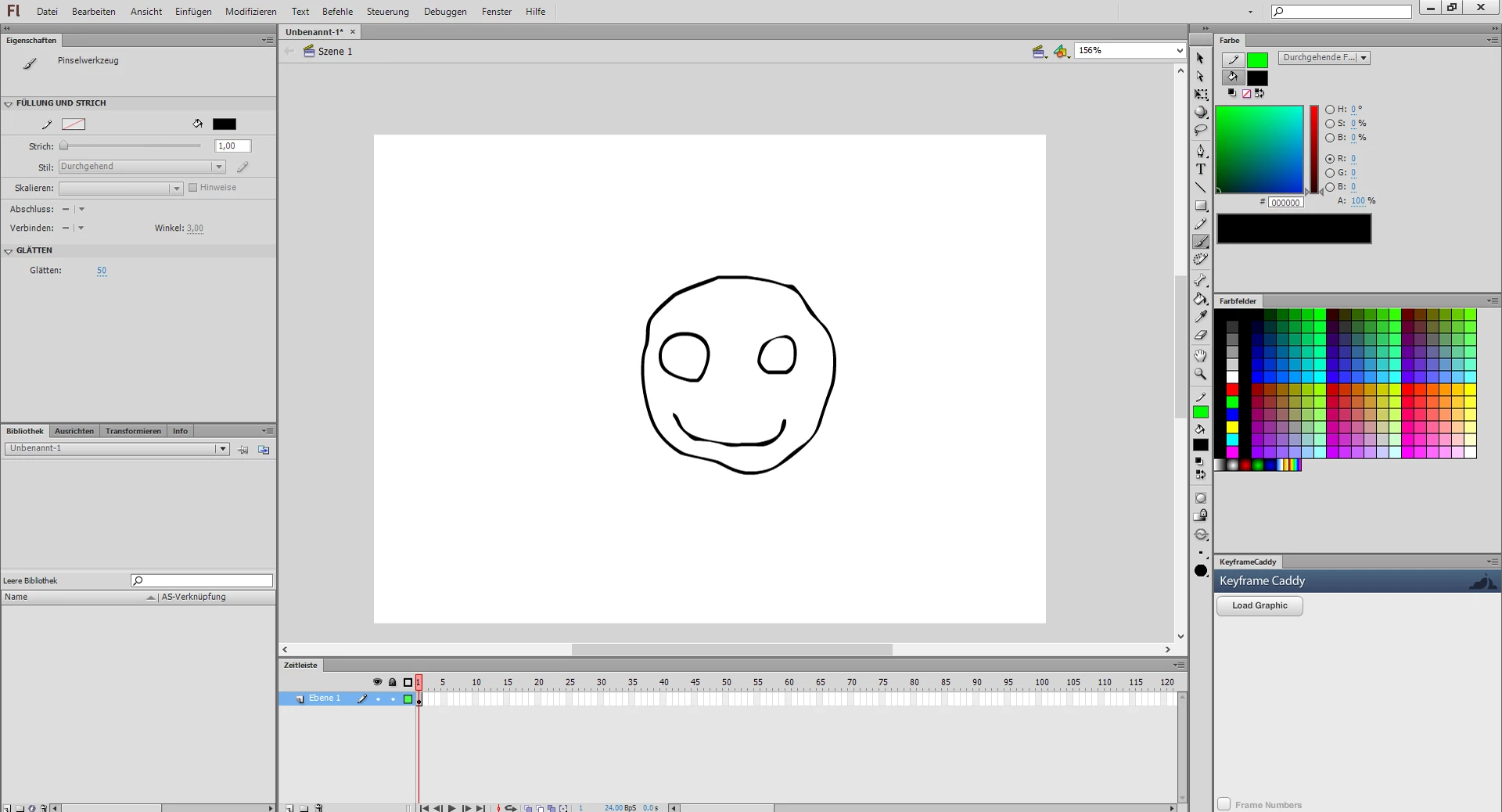Click the hex color input field

coord(1285,203)
